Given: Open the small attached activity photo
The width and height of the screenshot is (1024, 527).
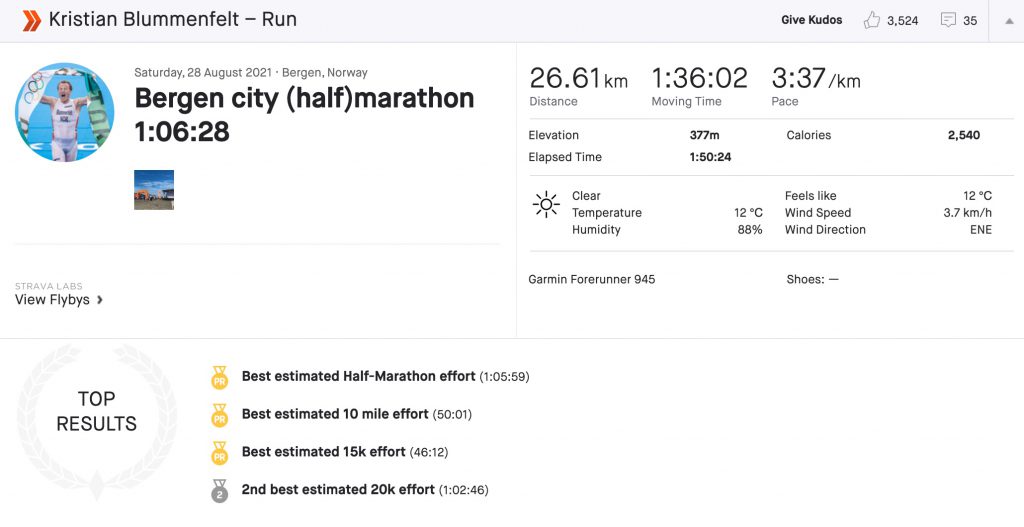Looking at the screenshot, I should point(154,189).
